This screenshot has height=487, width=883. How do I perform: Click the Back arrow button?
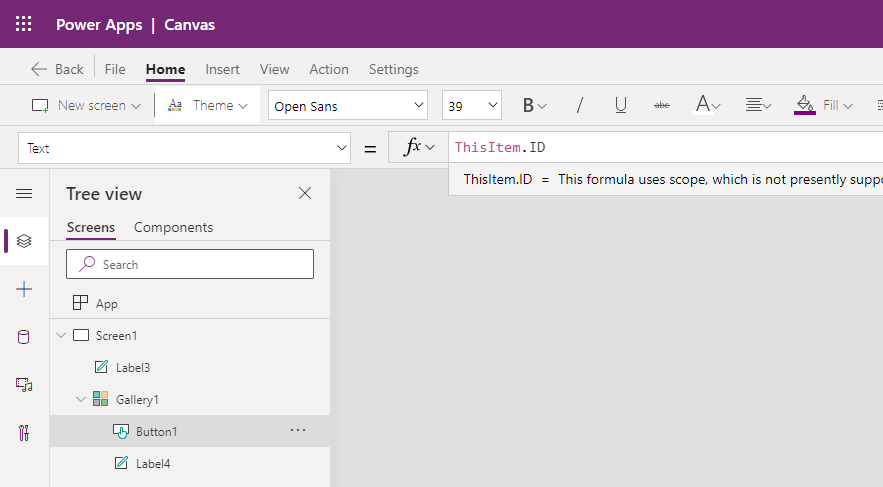[x=57, y=69]
